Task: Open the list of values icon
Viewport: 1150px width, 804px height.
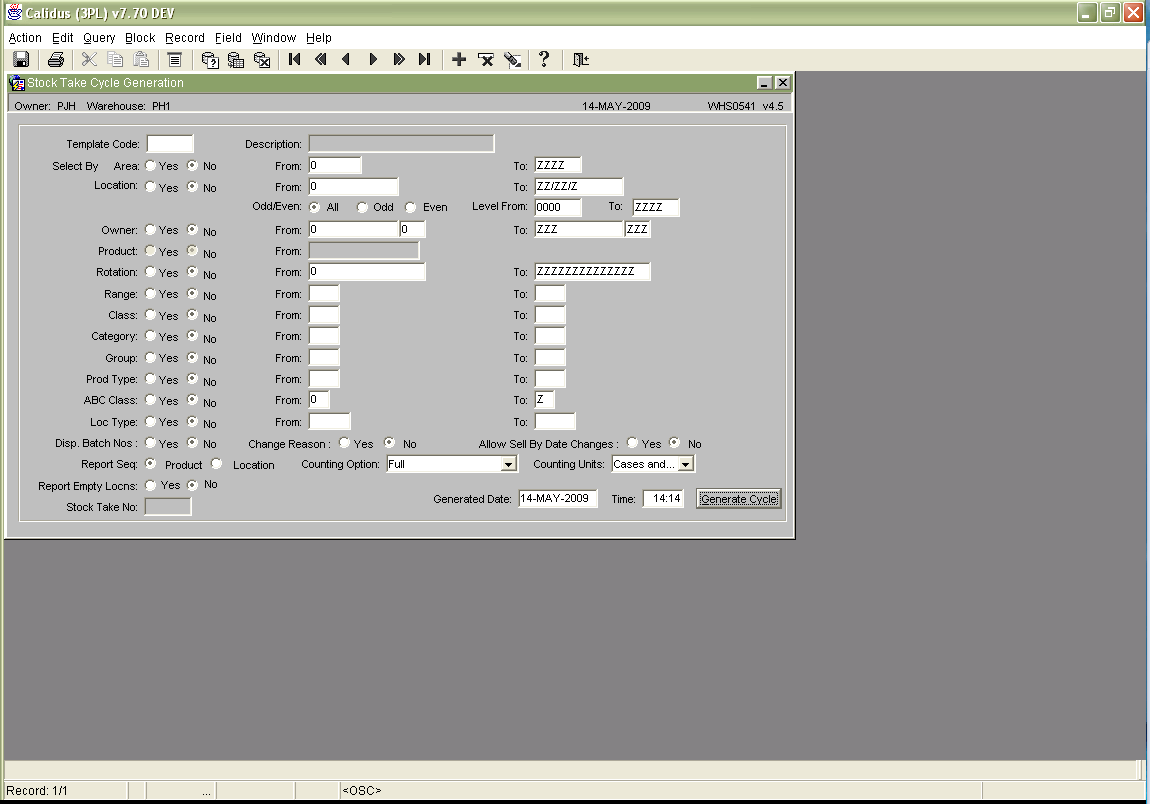Action: click(175, 59)
